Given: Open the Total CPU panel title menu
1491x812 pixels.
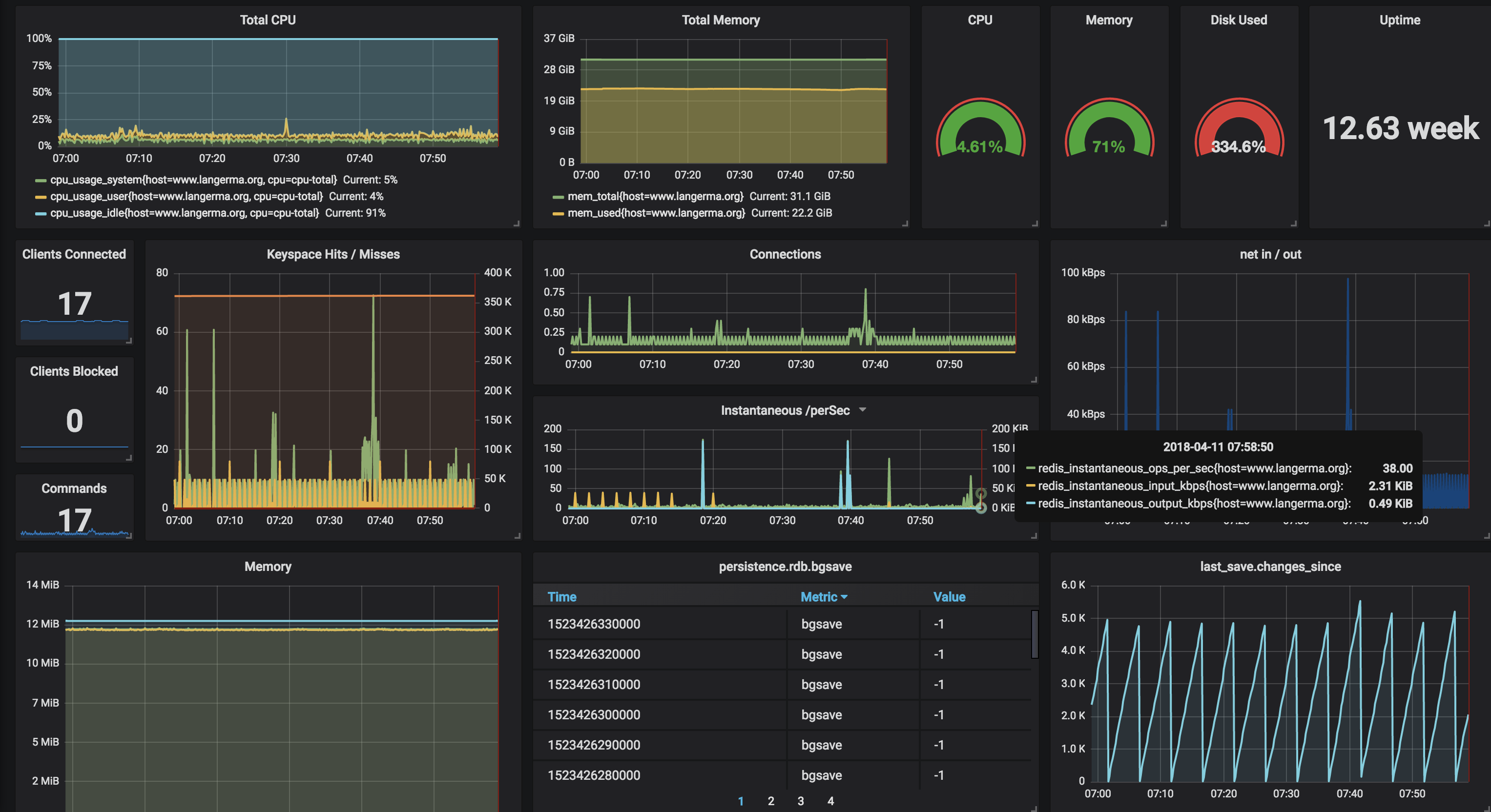Looking at the screenshot, I should (x=268, y=20).
